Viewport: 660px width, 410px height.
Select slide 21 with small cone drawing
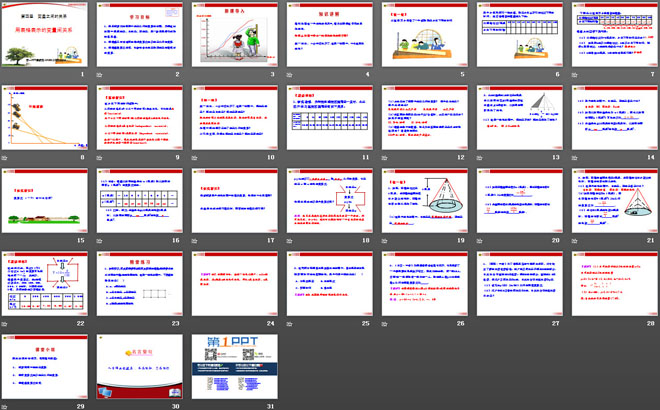[x=615, y=201]
